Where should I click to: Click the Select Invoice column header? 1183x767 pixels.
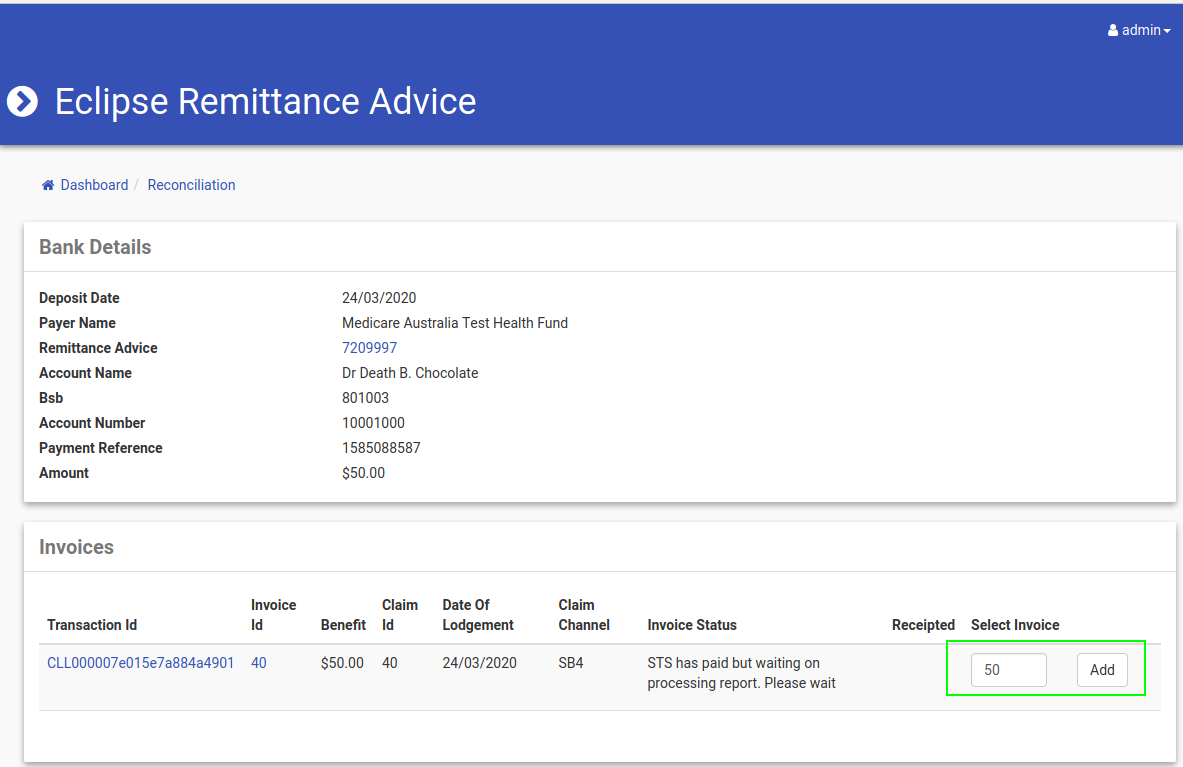click(x=1015, y=625)
